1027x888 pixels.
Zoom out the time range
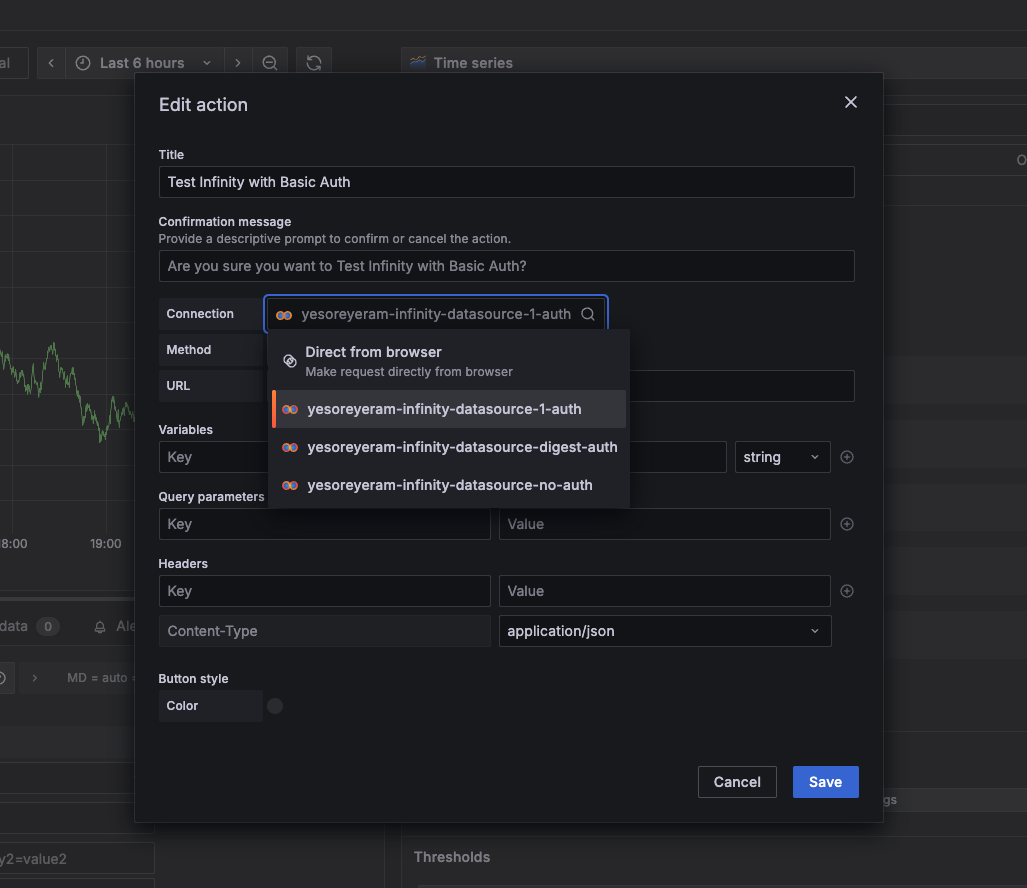pos(270,63)
